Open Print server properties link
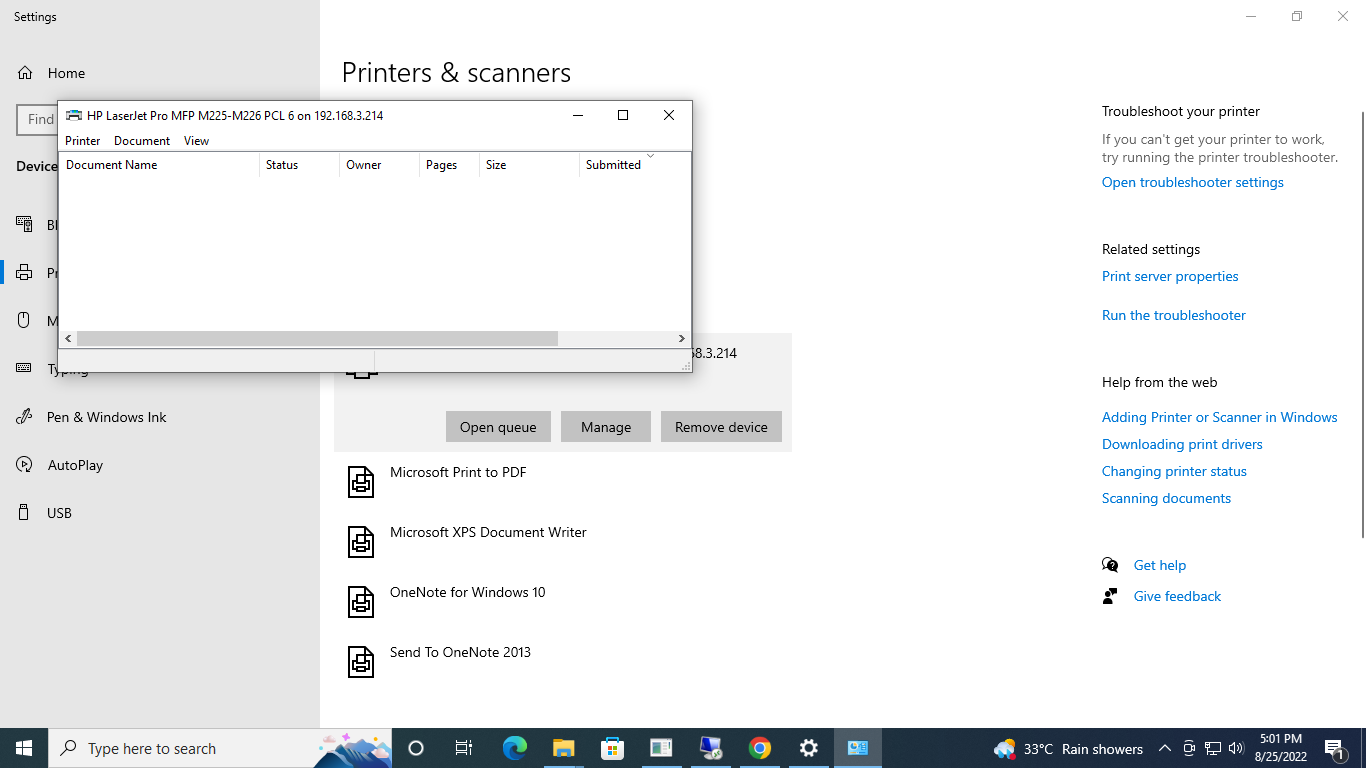 tap(1170, 276)
